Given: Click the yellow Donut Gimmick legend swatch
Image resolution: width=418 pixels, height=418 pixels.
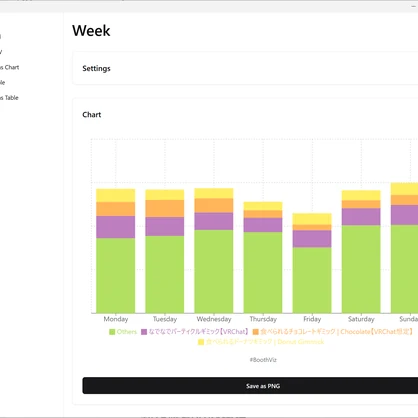Looking at the screenshot, I should pos(201,342).
